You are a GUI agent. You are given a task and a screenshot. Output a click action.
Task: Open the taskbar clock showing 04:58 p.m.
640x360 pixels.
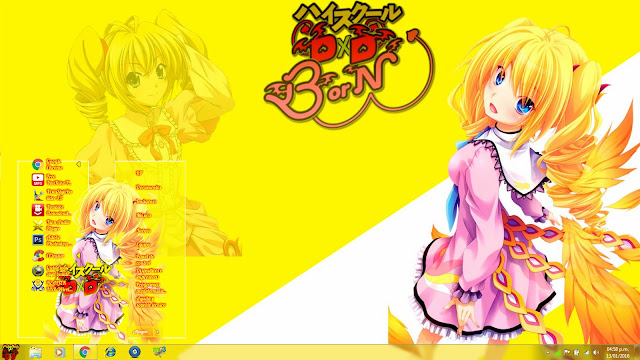coord(617,352)
